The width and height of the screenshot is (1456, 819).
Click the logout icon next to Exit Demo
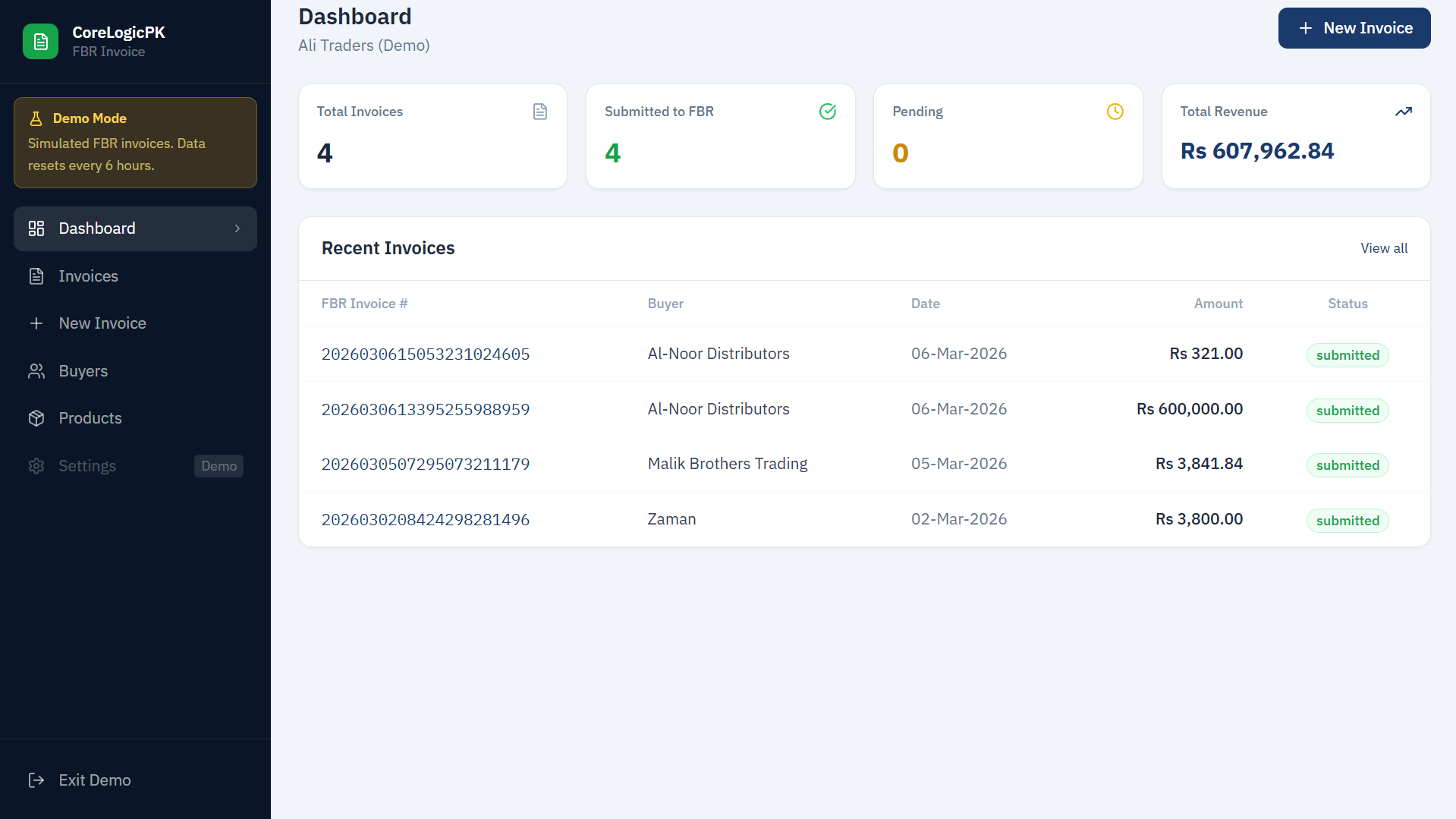click(36, 780)
